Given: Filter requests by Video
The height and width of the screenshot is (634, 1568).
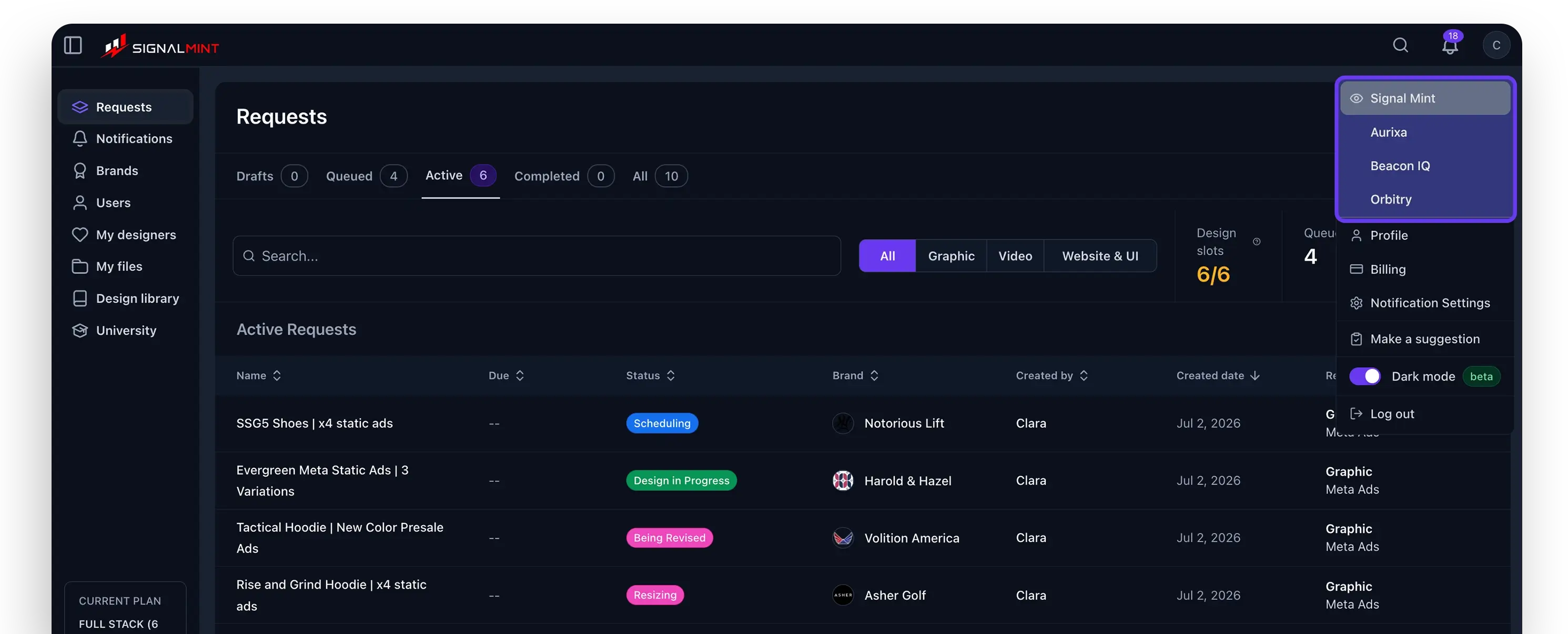Looking at the screenshot, I should click(x=1015, y=256).
